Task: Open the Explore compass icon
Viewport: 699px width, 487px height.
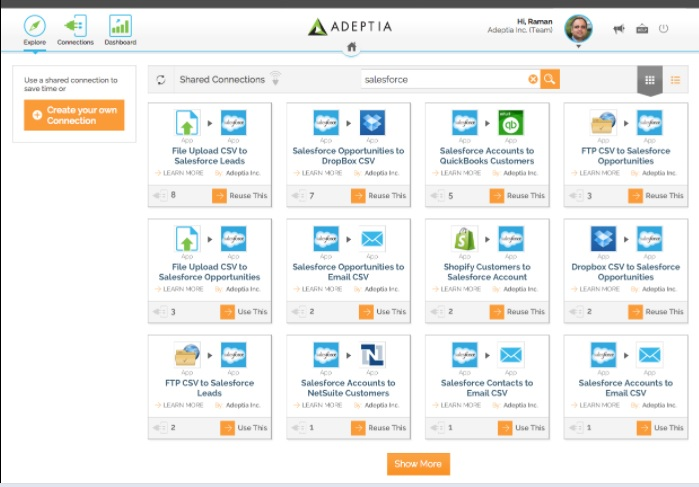Action: (35, 26)
